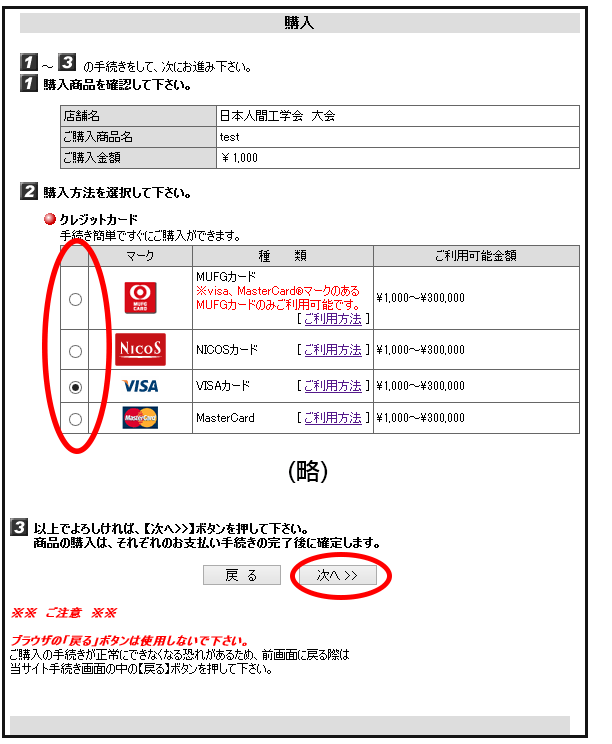Screen dimensions: 612x744
Task: Click the 戻る back button
Action: (242, 575)
